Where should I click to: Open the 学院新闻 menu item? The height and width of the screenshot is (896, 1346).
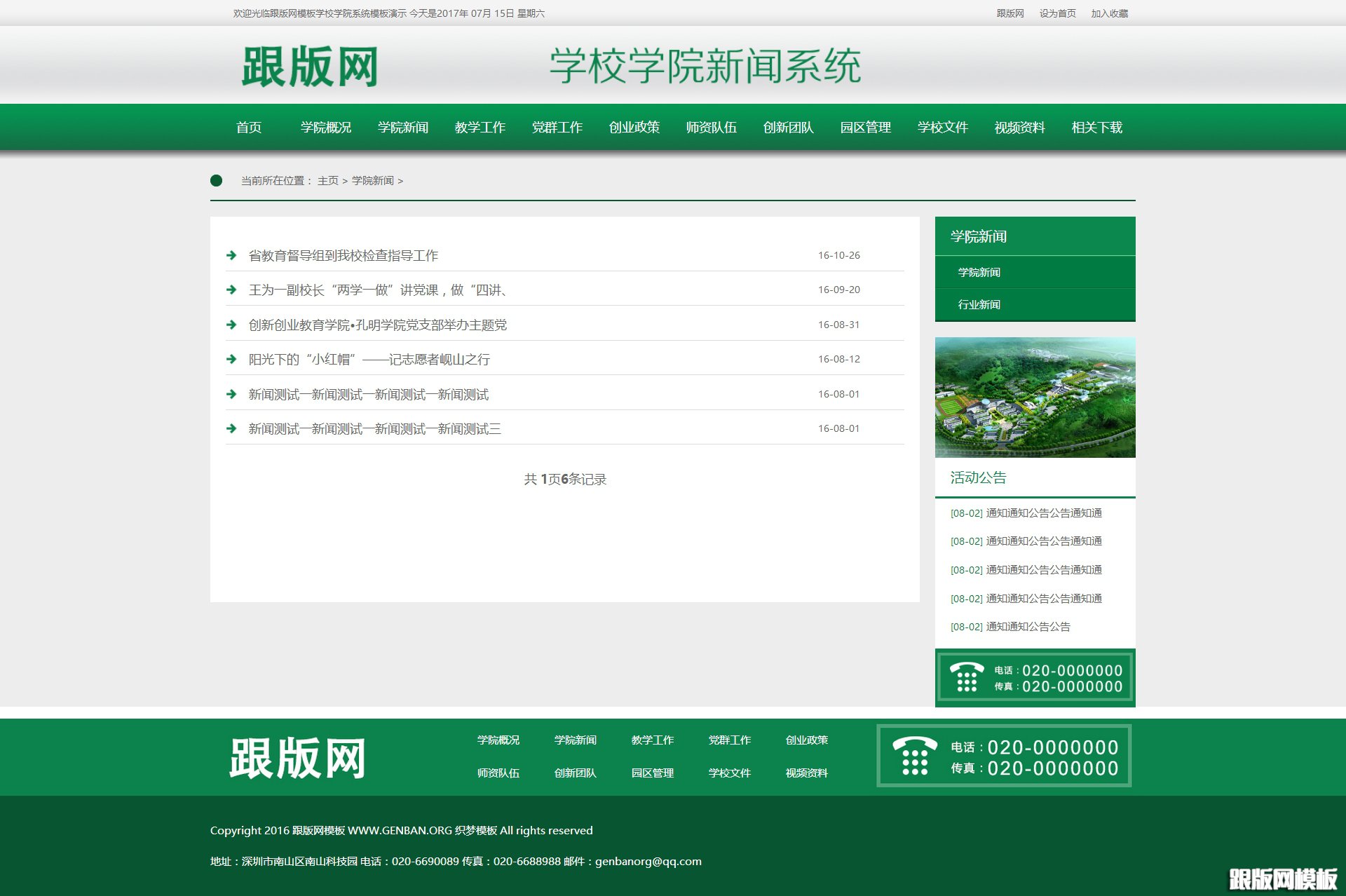[x=403, y=128]
